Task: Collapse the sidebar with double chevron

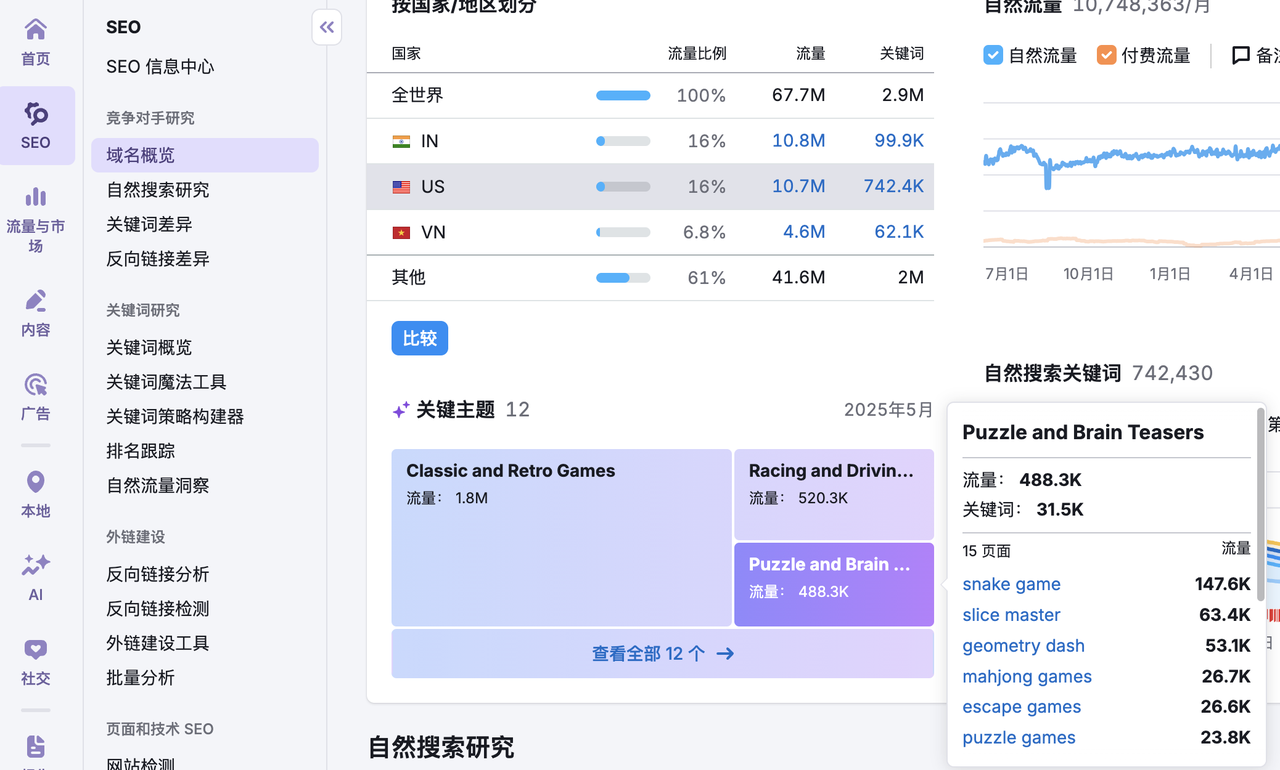Action: (327, 28)
